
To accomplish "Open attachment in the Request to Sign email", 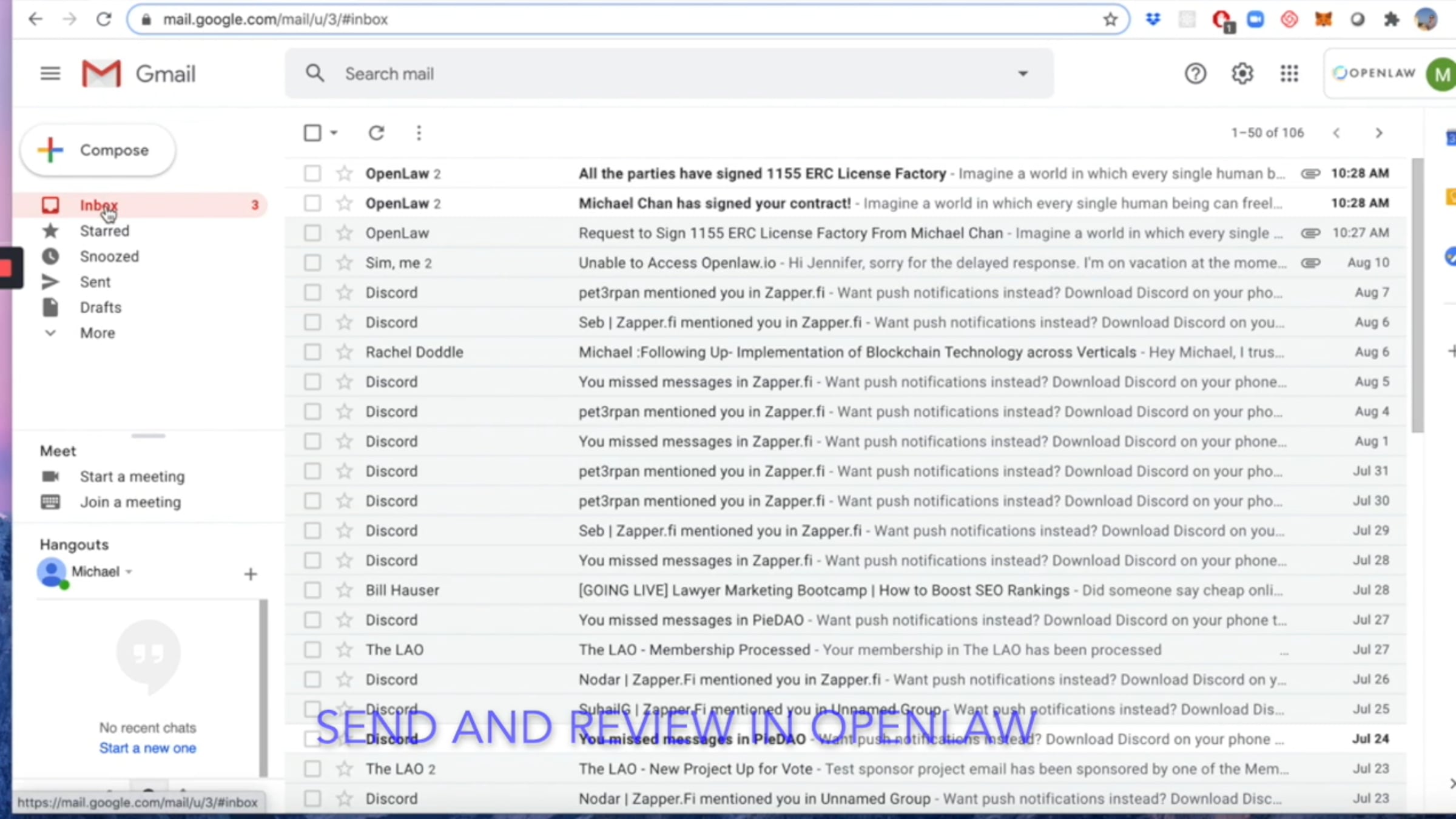I will 1310,233.
